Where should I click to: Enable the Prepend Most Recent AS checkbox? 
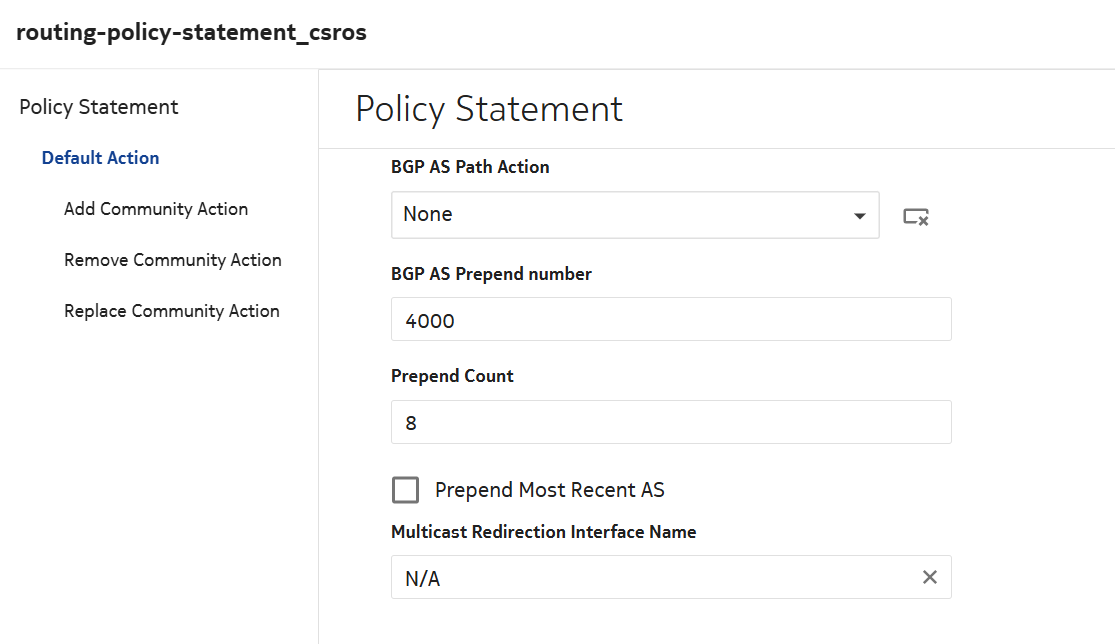coord(405,490)
